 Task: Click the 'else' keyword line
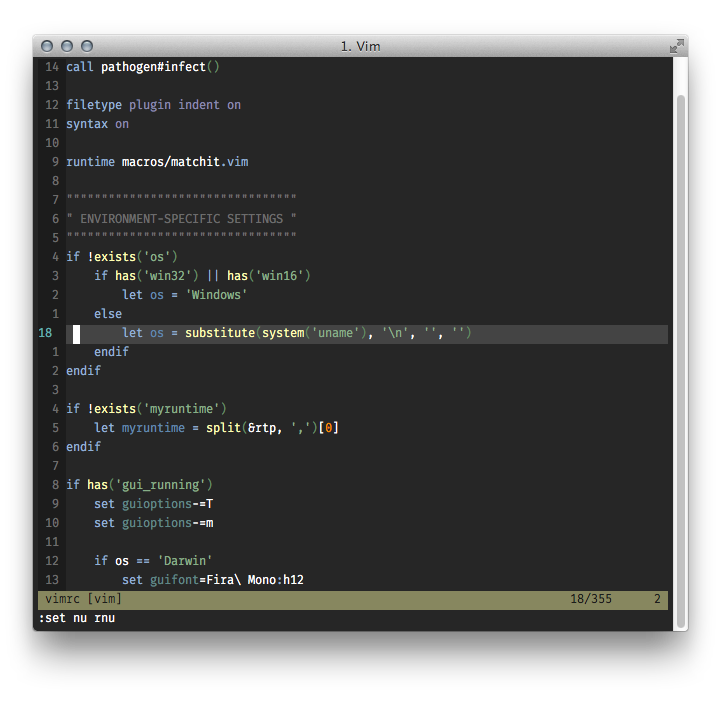108,314
